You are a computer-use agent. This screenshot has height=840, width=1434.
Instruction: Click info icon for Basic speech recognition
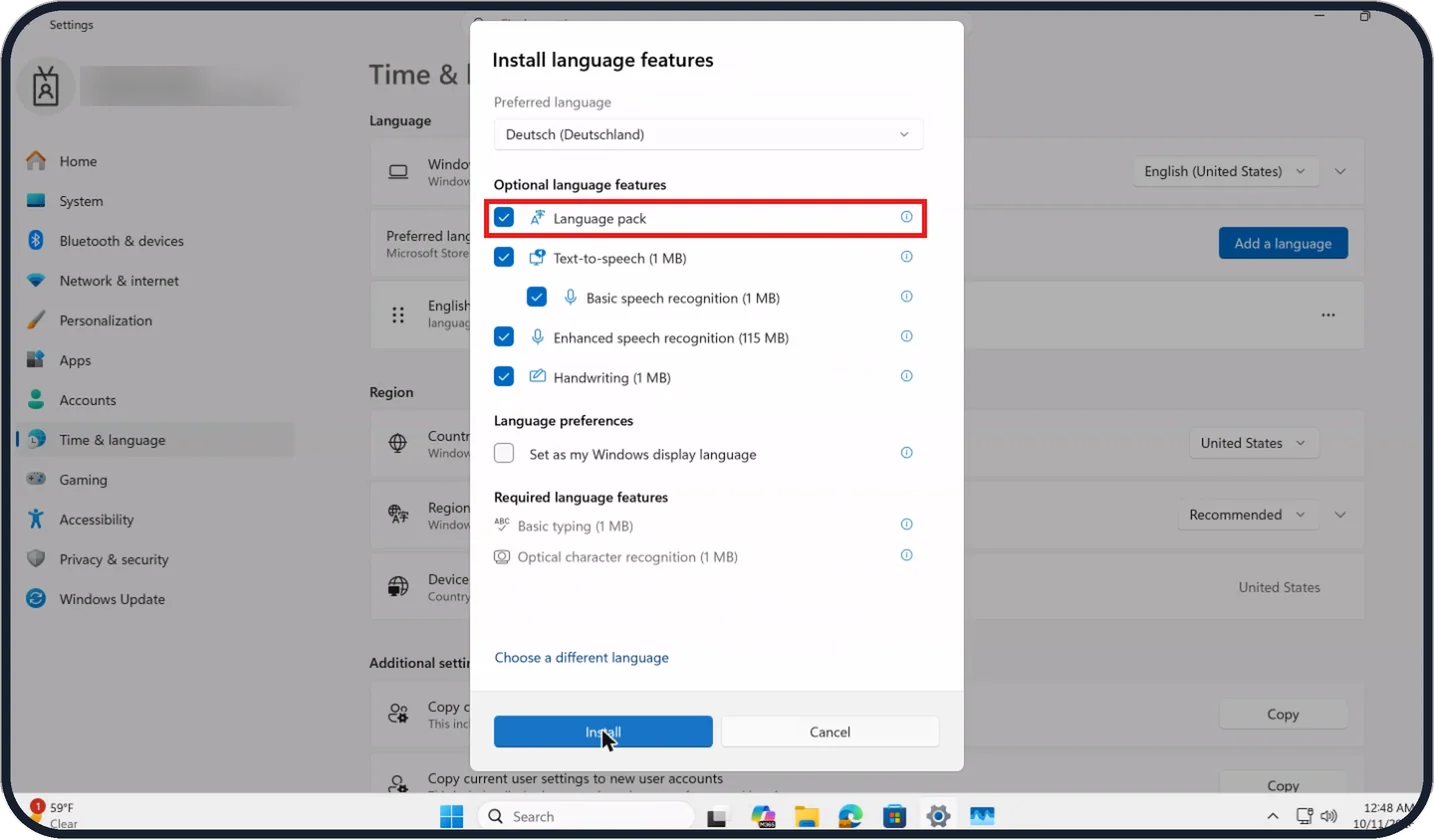pos(907,296)
